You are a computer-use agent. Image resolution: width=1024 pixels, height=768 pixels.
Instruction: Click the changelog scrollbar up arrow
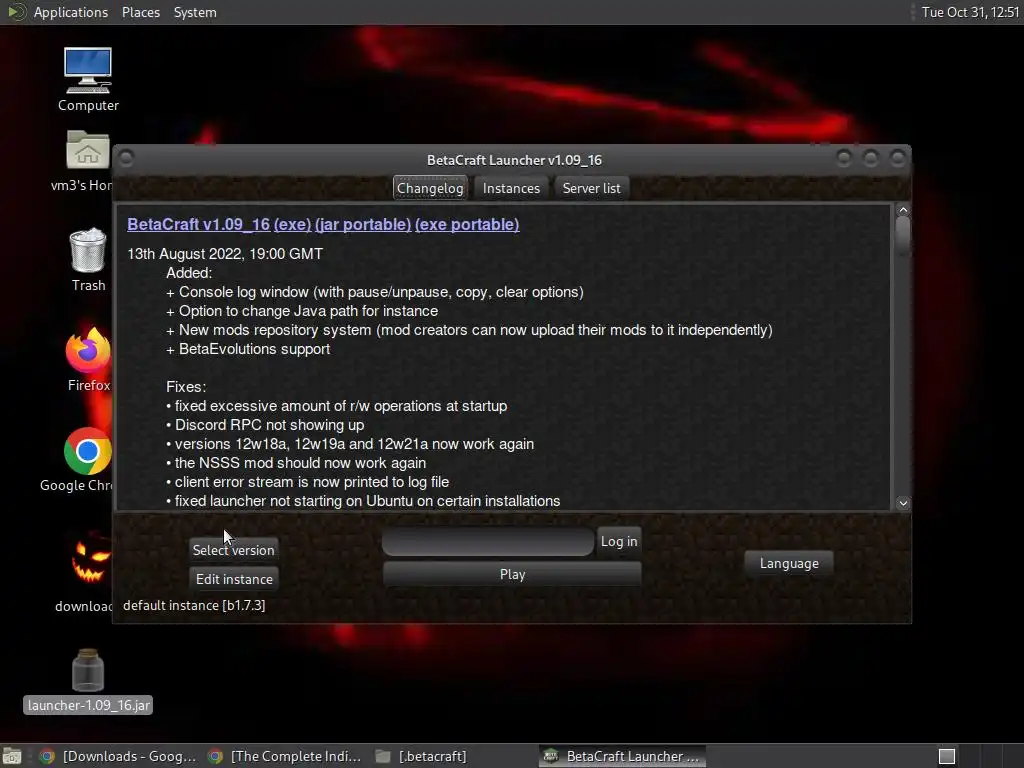903,210
